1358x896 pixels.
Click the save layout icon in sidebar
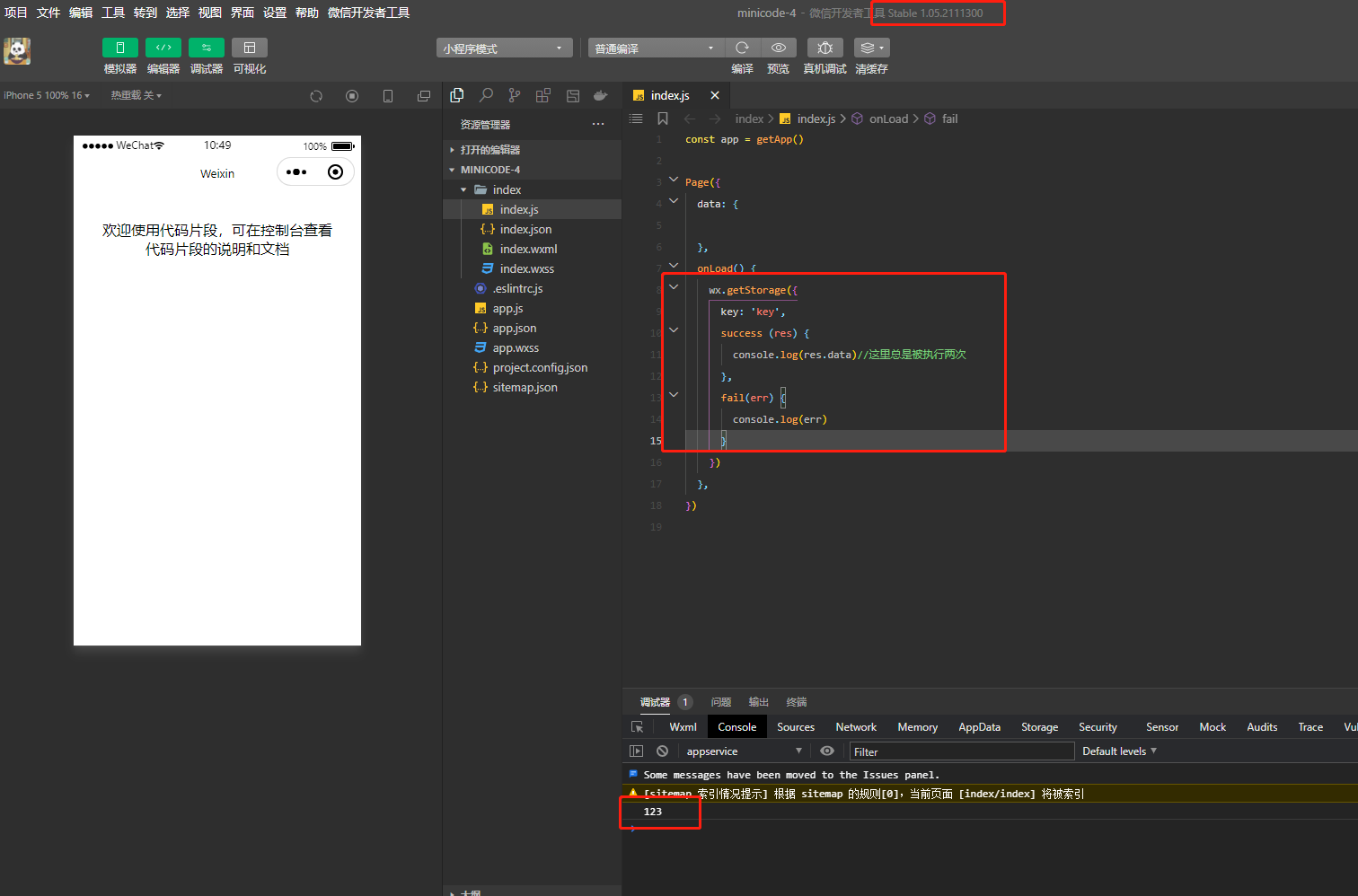tap(573, 95)
